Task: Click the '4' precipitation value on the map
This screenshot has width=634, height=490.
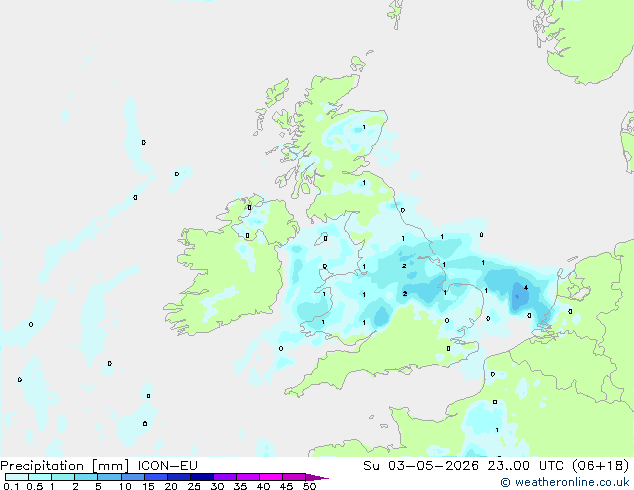Action: [526, 288]
